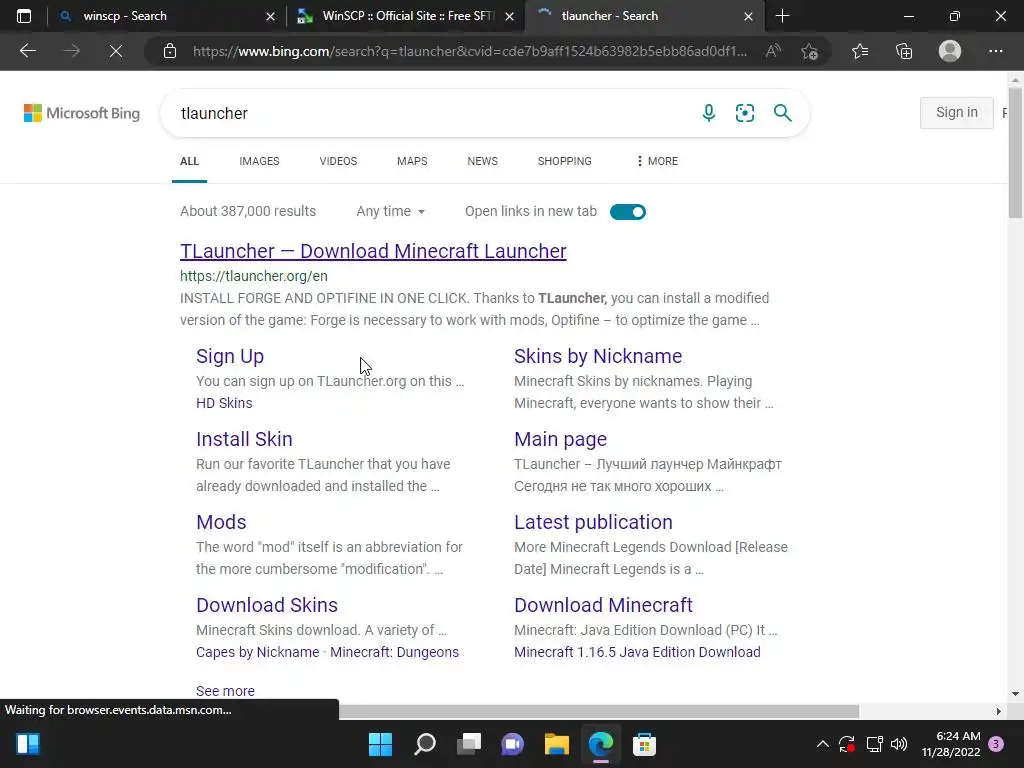The width and height of the screenshot is (1024, 768).
Task: Close the winscp - Search tab
Action: 270,16
